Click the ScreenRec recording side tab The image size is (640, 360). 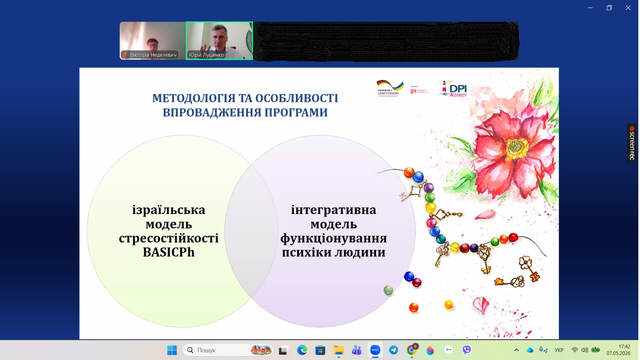632,143
